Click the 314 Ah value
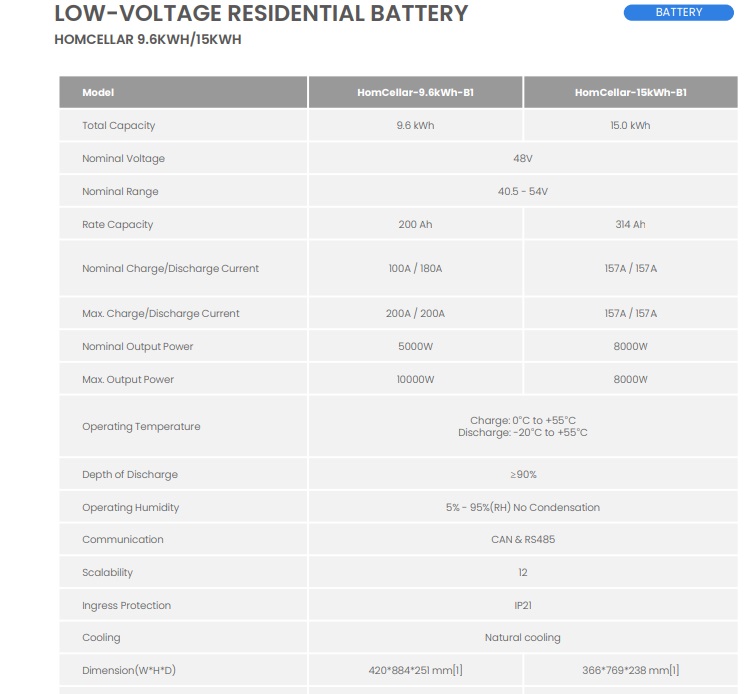The width and height of the screenshot is (749, 694). click(630, 224)
